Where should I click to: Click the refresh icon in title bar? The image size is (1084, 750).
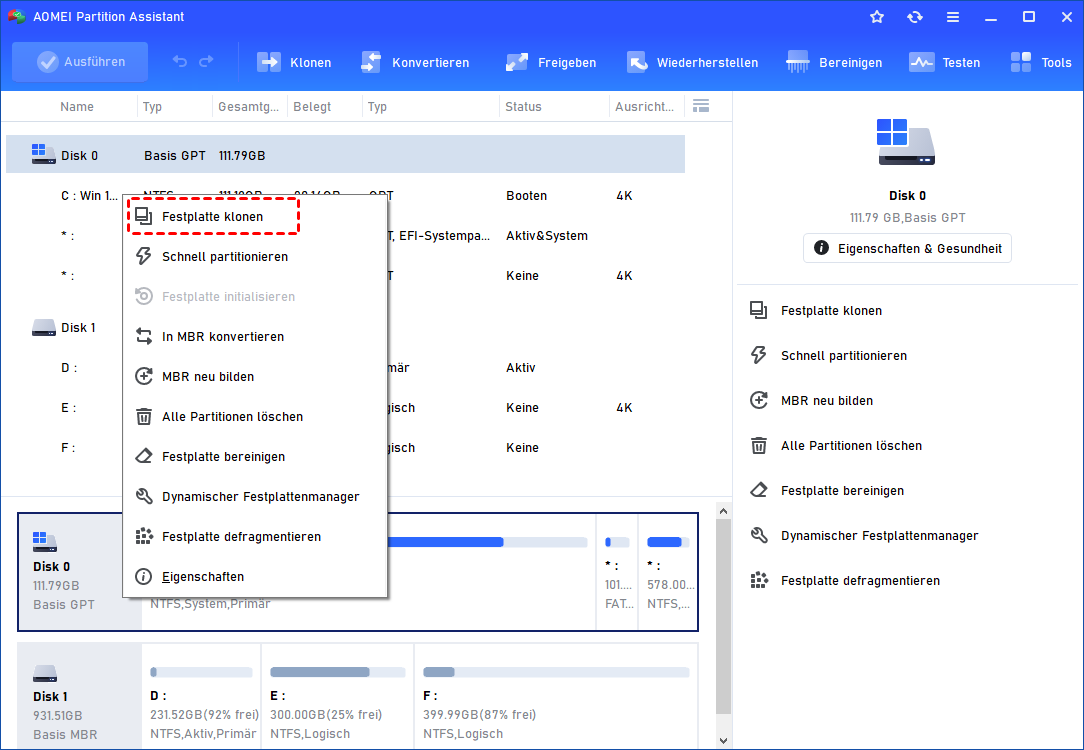[x=915, y=17]
